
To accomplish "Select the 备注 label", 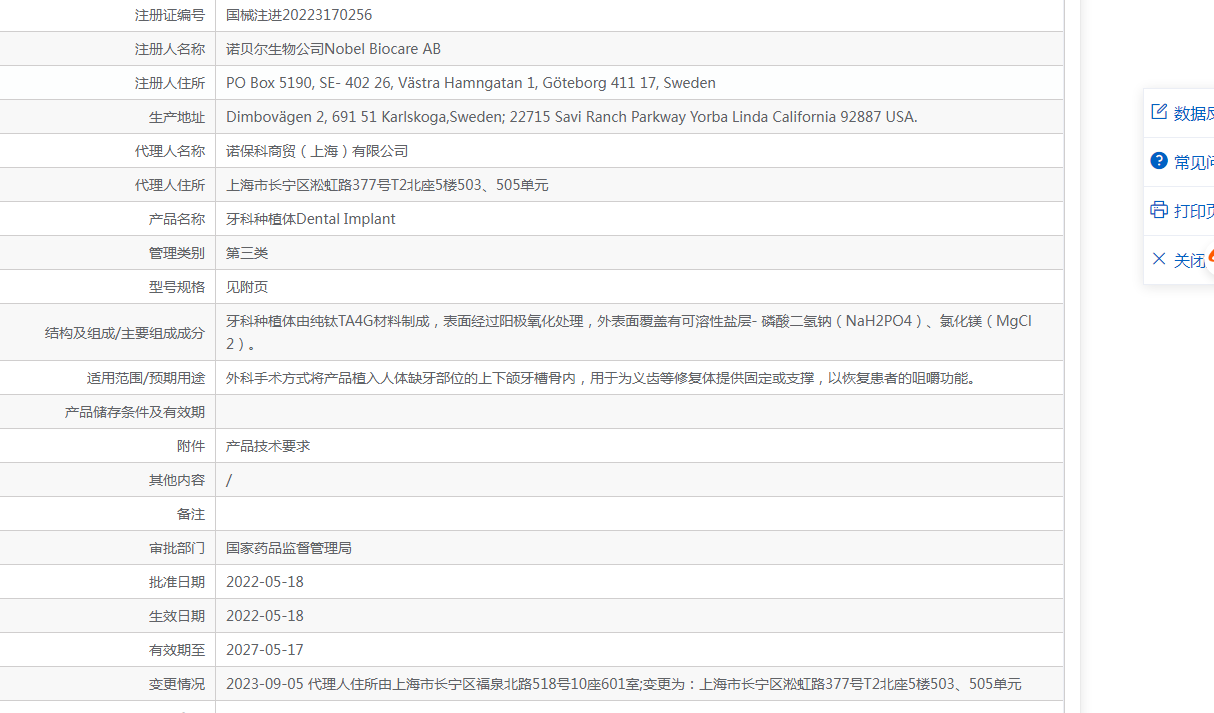I will point(191,514).
